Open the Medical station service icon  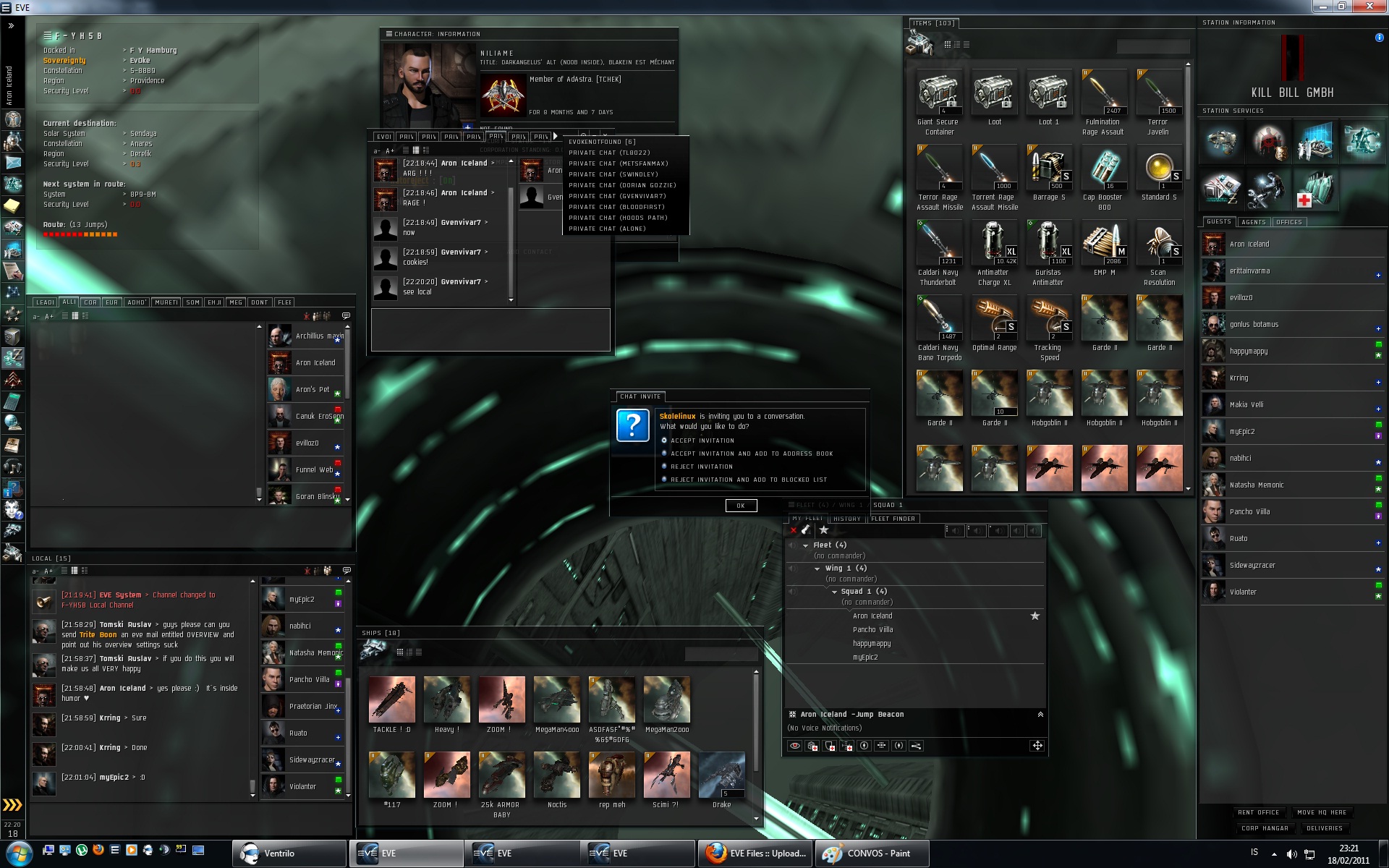(1316, 190)
